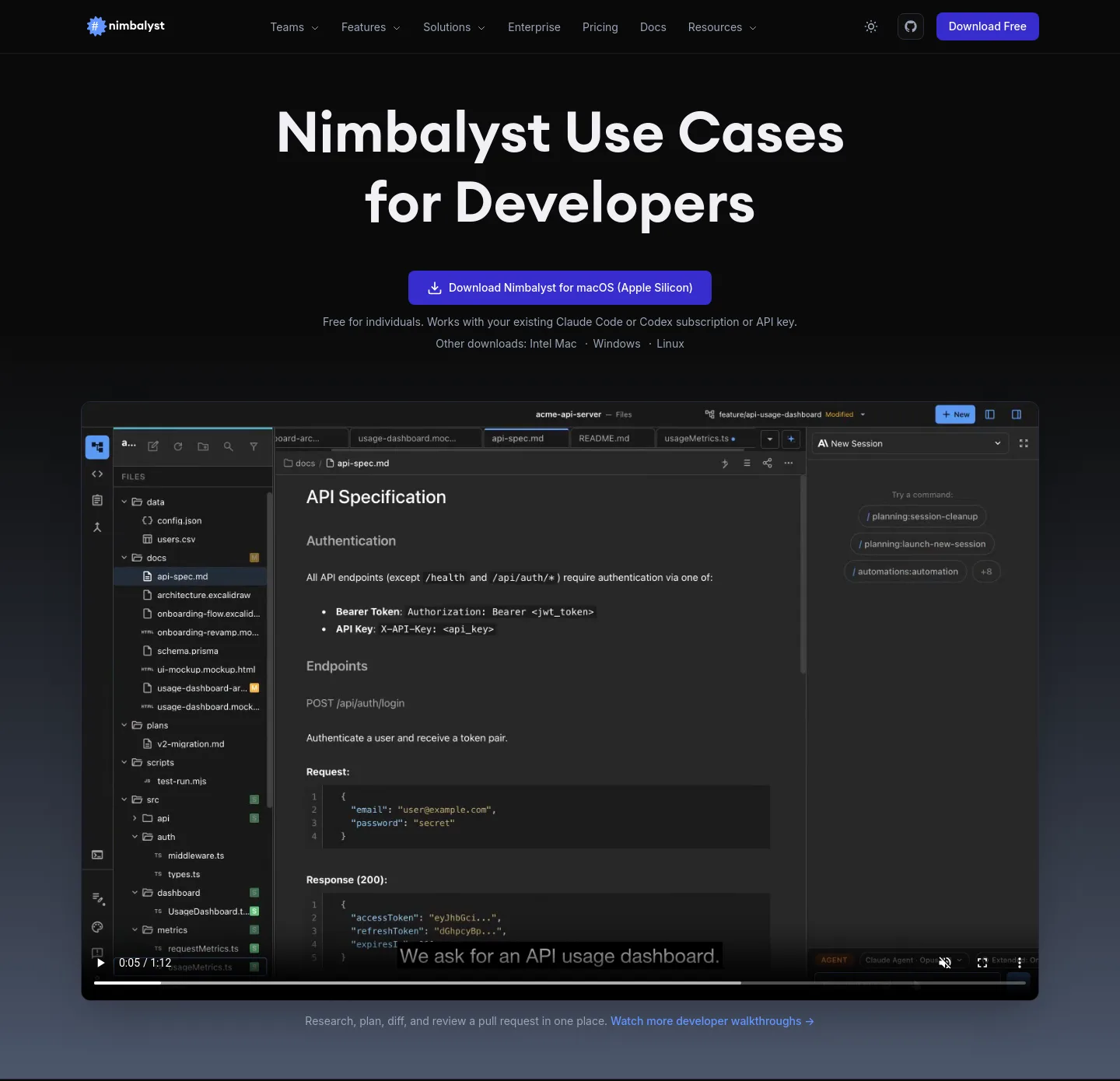Collapse the docs folder in file tree
The image size is (1120, 1081).
[x=124, y=558]
